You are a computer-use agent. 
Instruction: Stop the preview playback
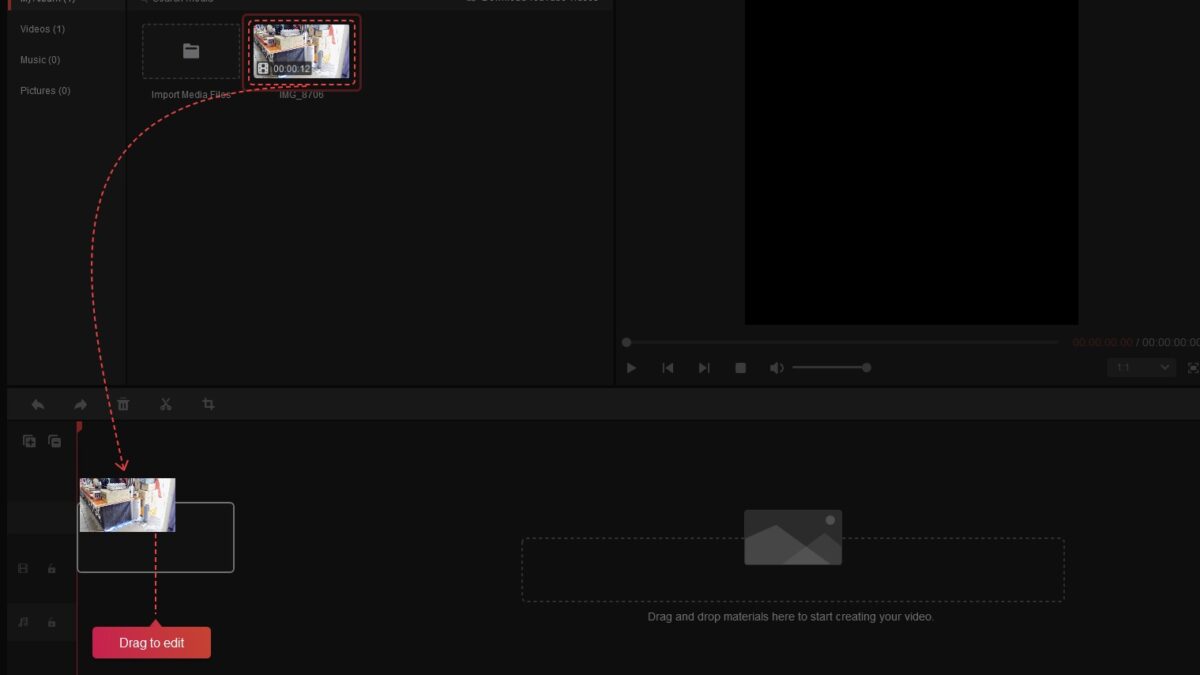point(741,368)
